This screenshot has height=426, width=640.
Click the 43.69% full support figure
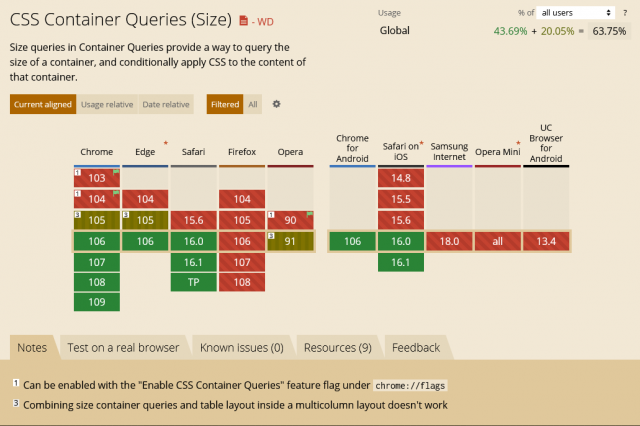pos(510,31)
